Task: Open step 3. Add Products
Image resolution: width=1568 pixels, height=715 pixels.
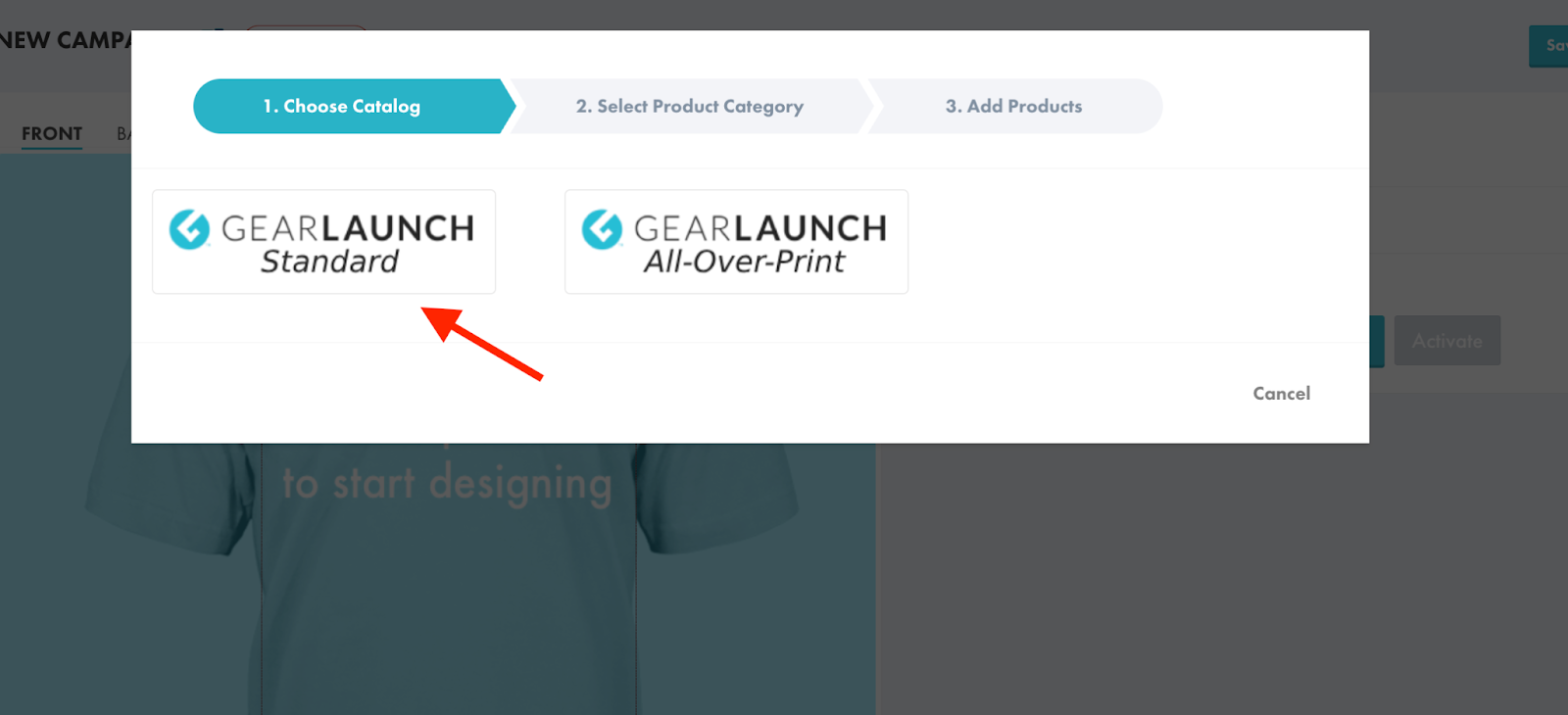Action: 1014,106
